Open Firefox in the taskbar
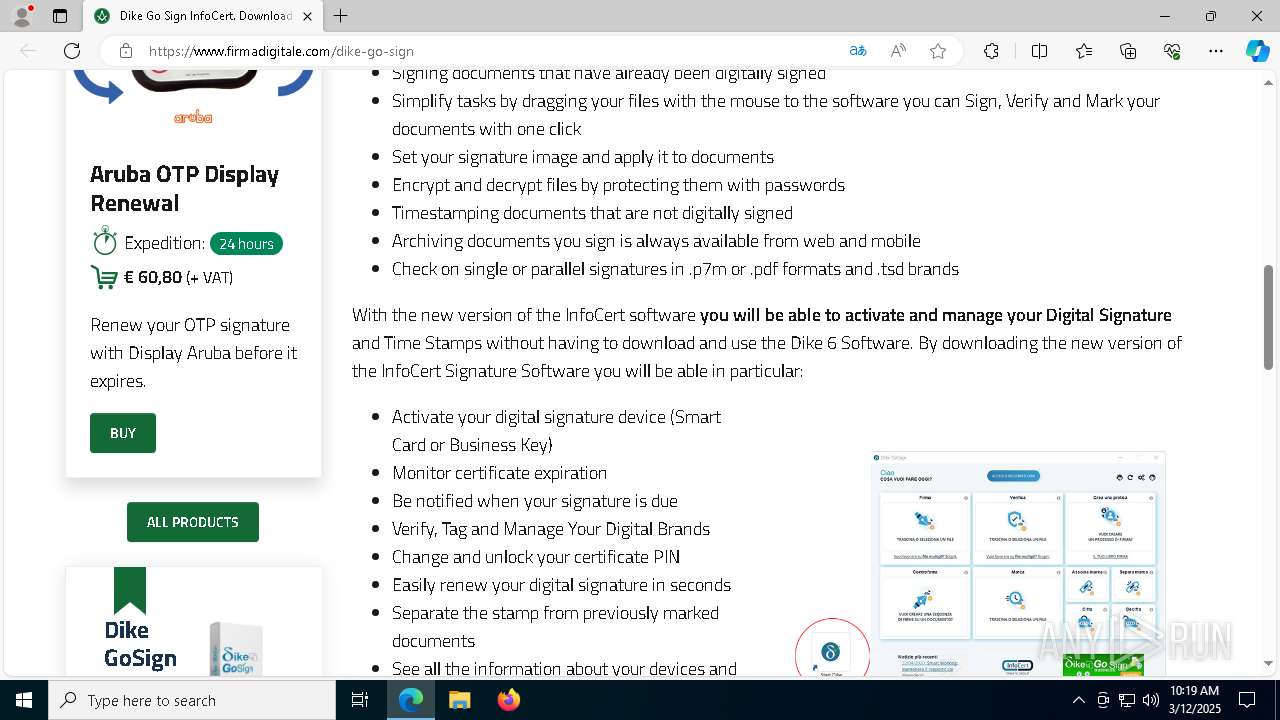This screenshot has width=1280, height=720. pyautogui.click(x=508, y=700)
